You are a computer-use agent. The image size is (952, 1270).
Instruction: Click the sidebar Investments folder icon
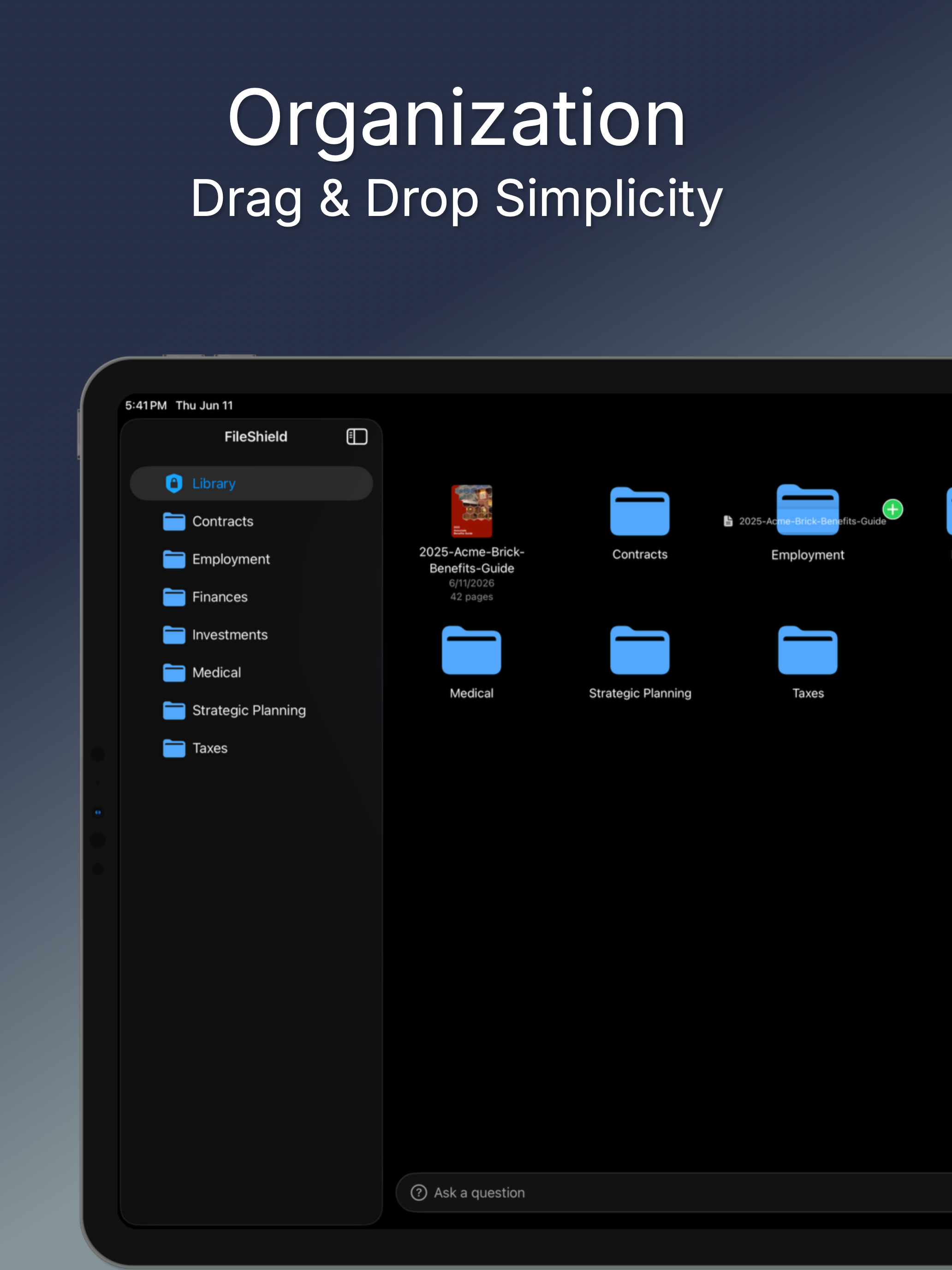click(174, 635)
